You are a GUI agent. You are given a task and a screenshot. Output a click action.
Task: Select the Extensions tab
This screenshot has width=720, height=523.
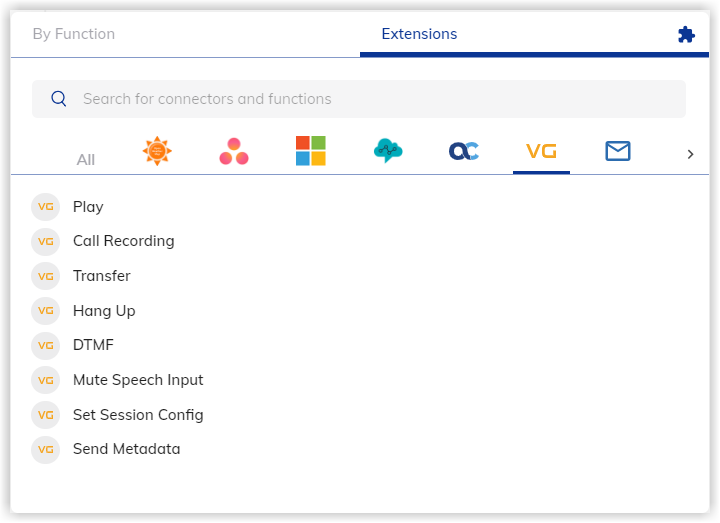419,34
